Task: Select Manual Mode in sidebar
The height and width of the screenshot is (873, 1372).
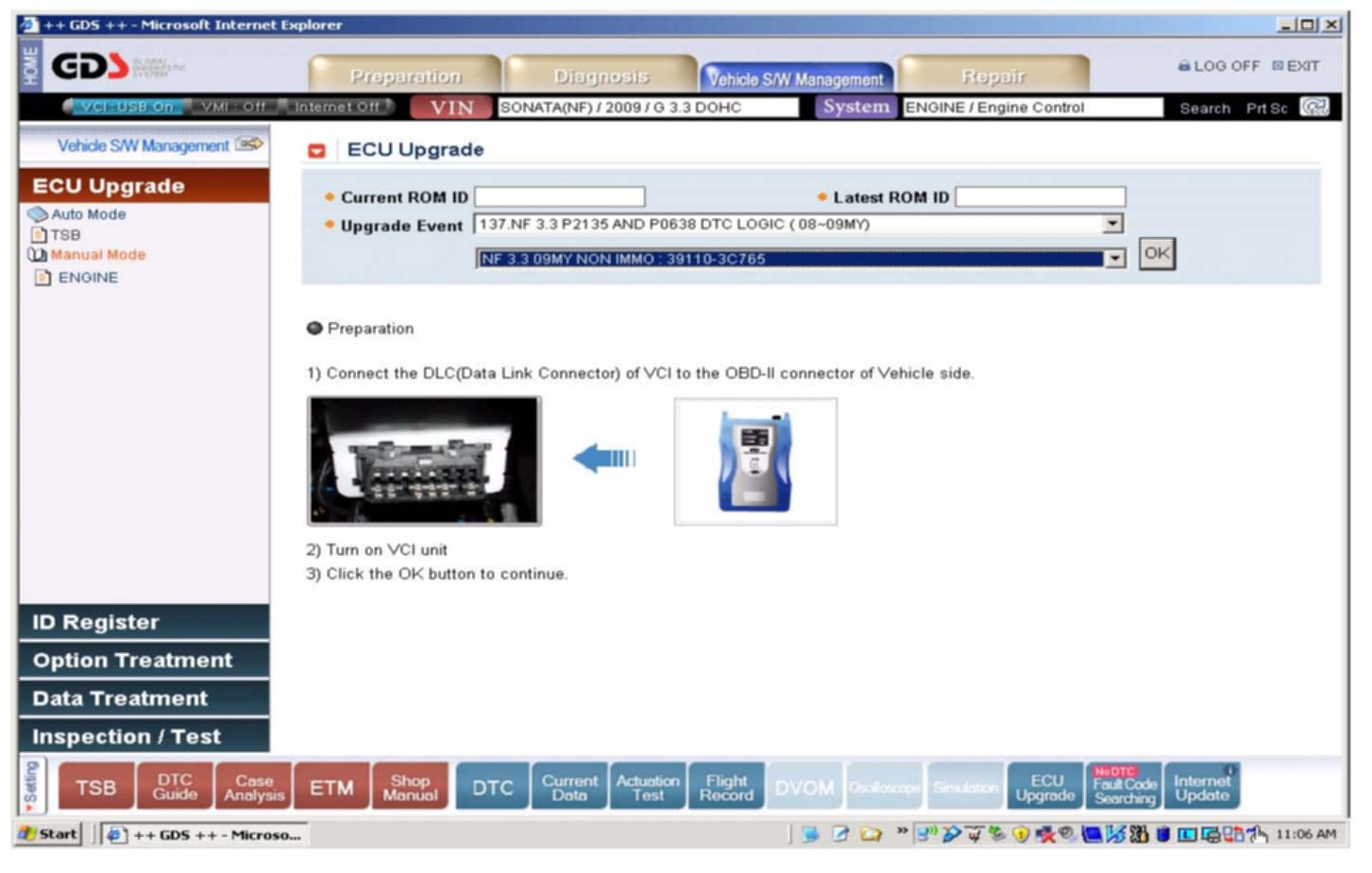Action: pos(97,255)
